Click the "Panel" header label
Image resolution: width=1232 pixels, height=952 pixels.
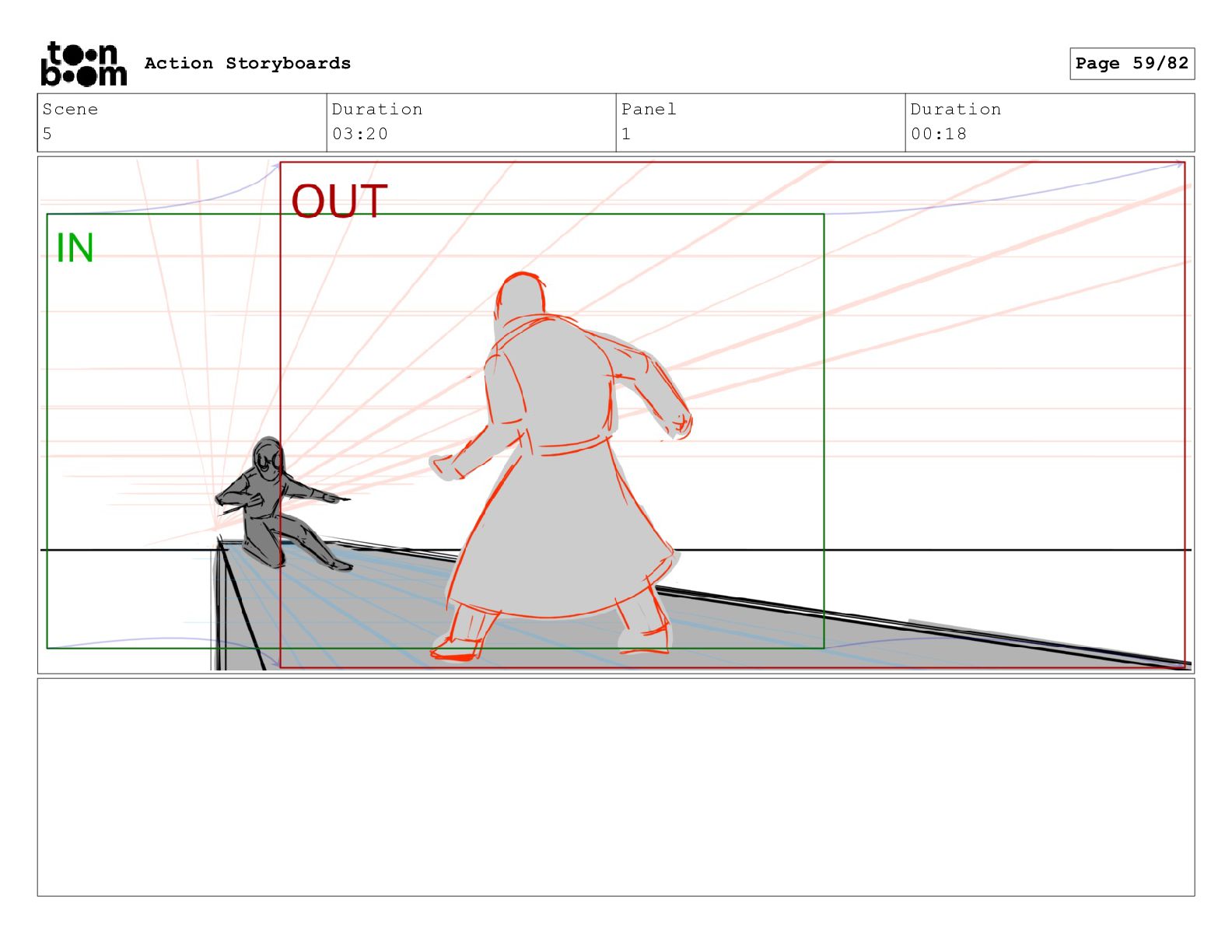[649, 109]
